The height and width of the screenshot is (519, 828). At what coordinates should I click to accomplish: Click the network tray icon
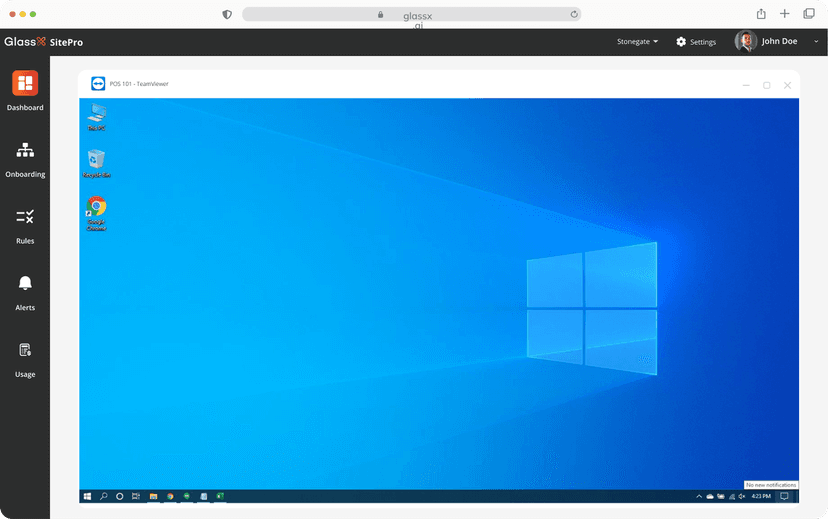click(x=732, y=496)
